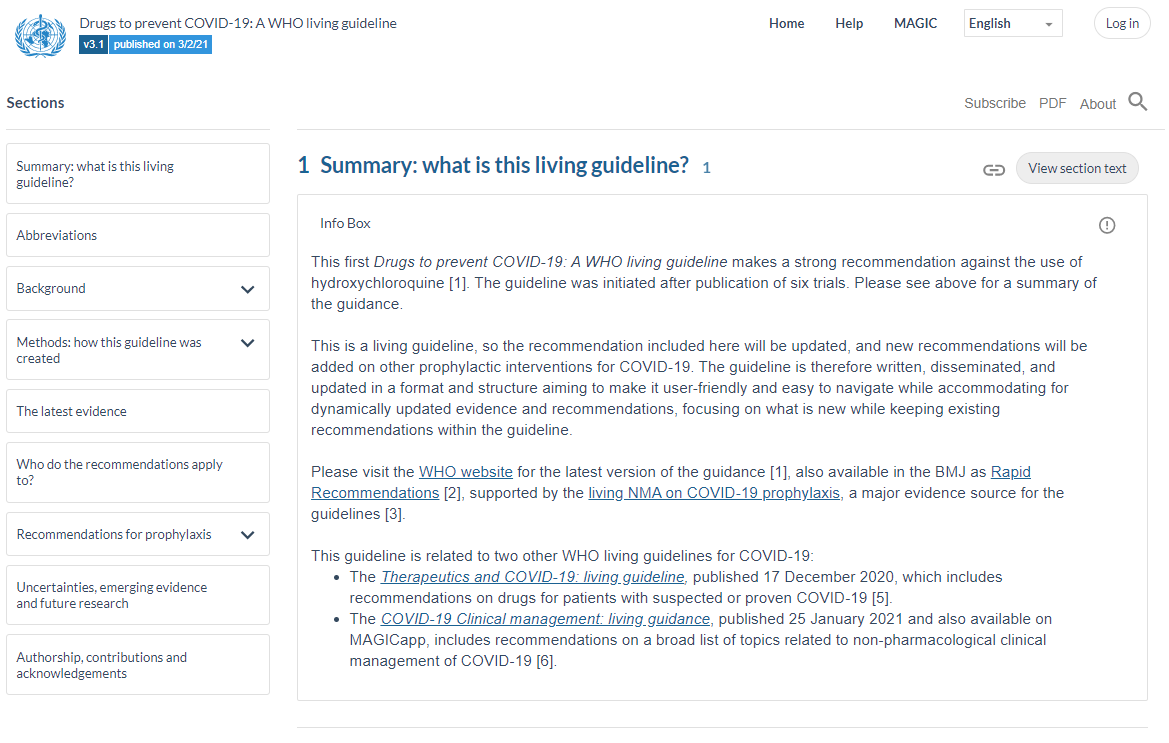Click the Info Box label
The image size is (1169, 743).
[345, 224]
